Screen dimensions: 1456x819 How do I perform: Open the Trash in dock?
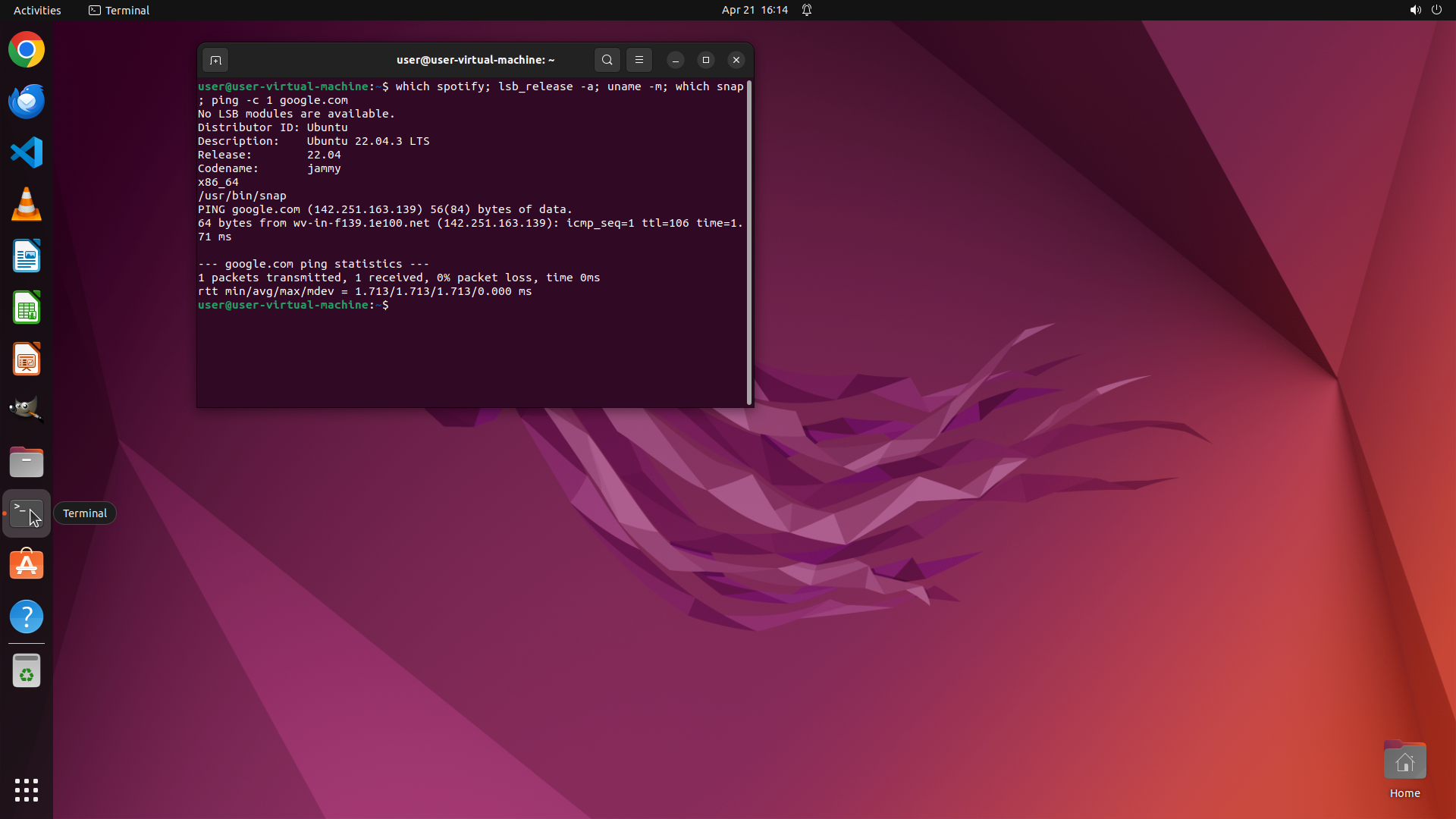[27, 671]
